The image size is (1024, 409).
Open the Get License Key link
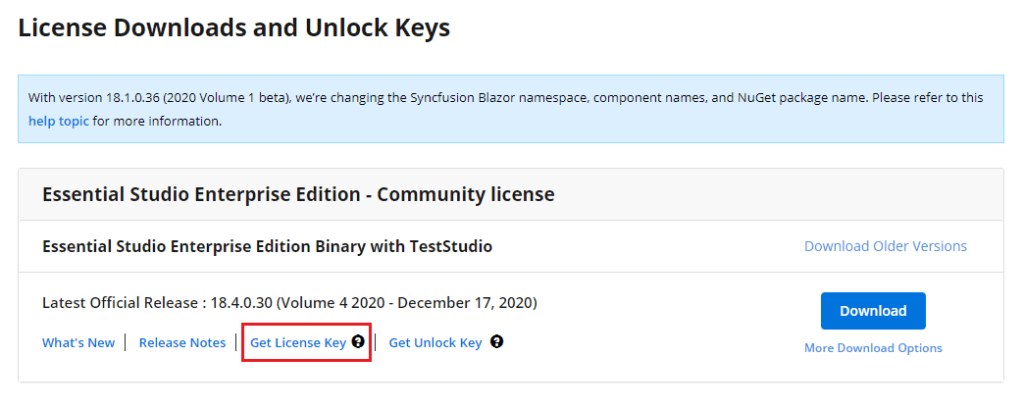(298, 343)
